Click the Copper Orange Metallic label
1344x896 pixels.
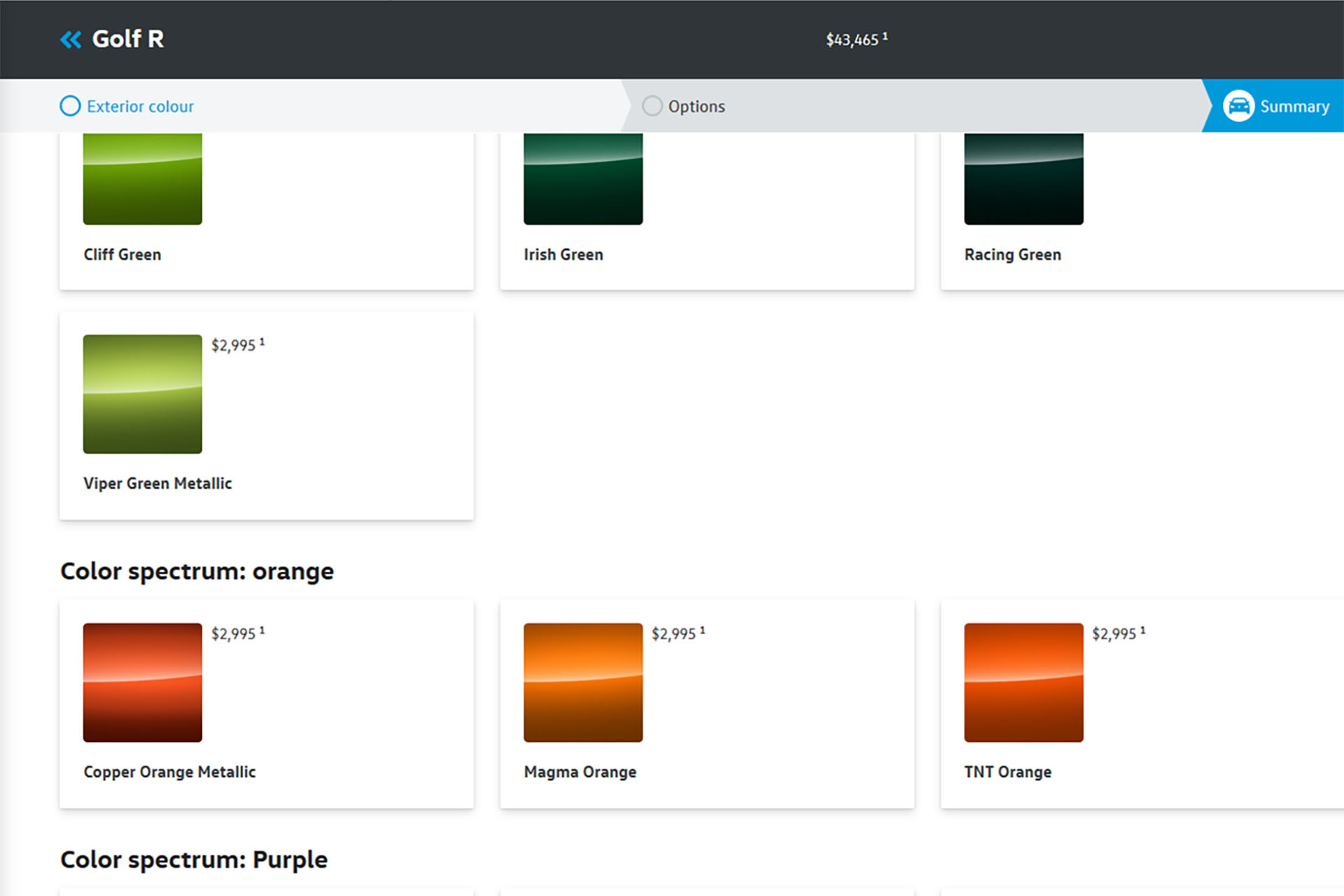pyautogui.click(x=169, y=771)
